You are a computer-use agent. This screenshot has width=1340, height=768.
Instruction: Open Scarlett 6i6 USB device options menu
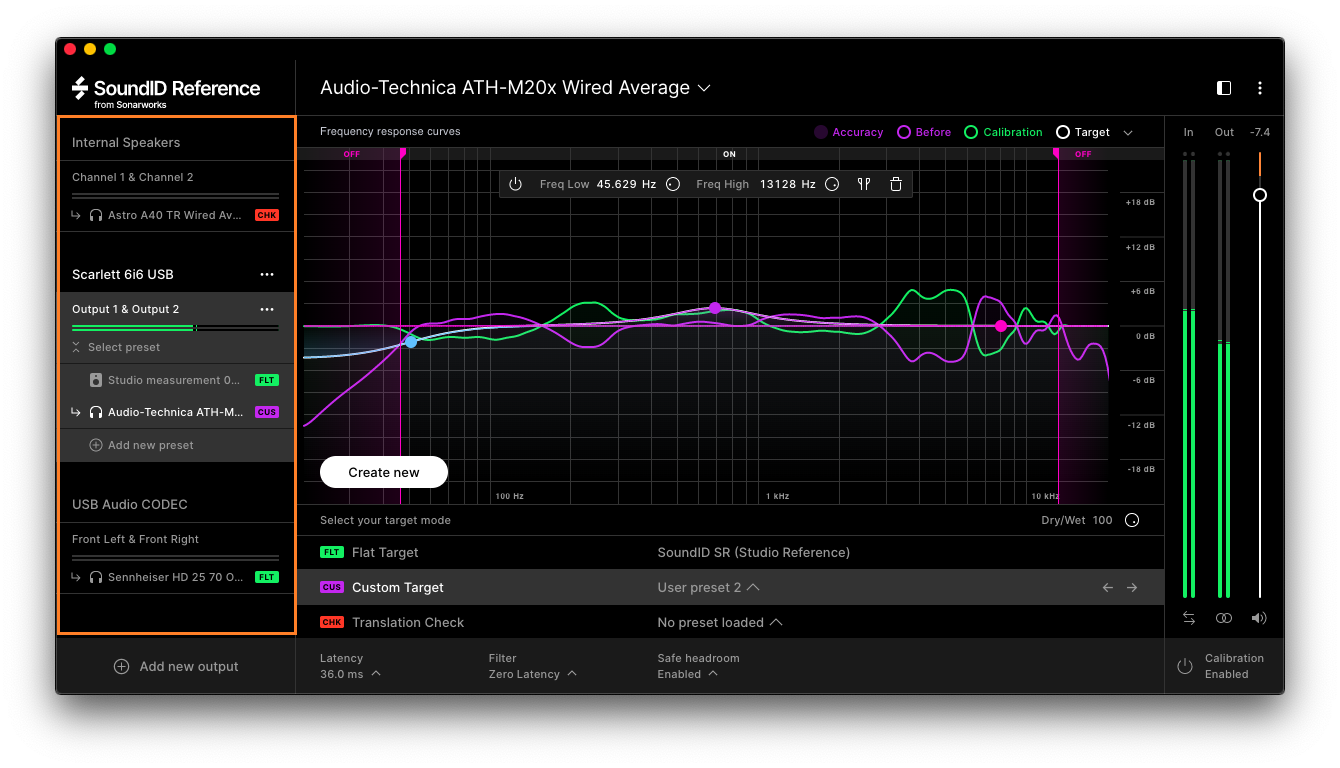click(x=267, y=274)
